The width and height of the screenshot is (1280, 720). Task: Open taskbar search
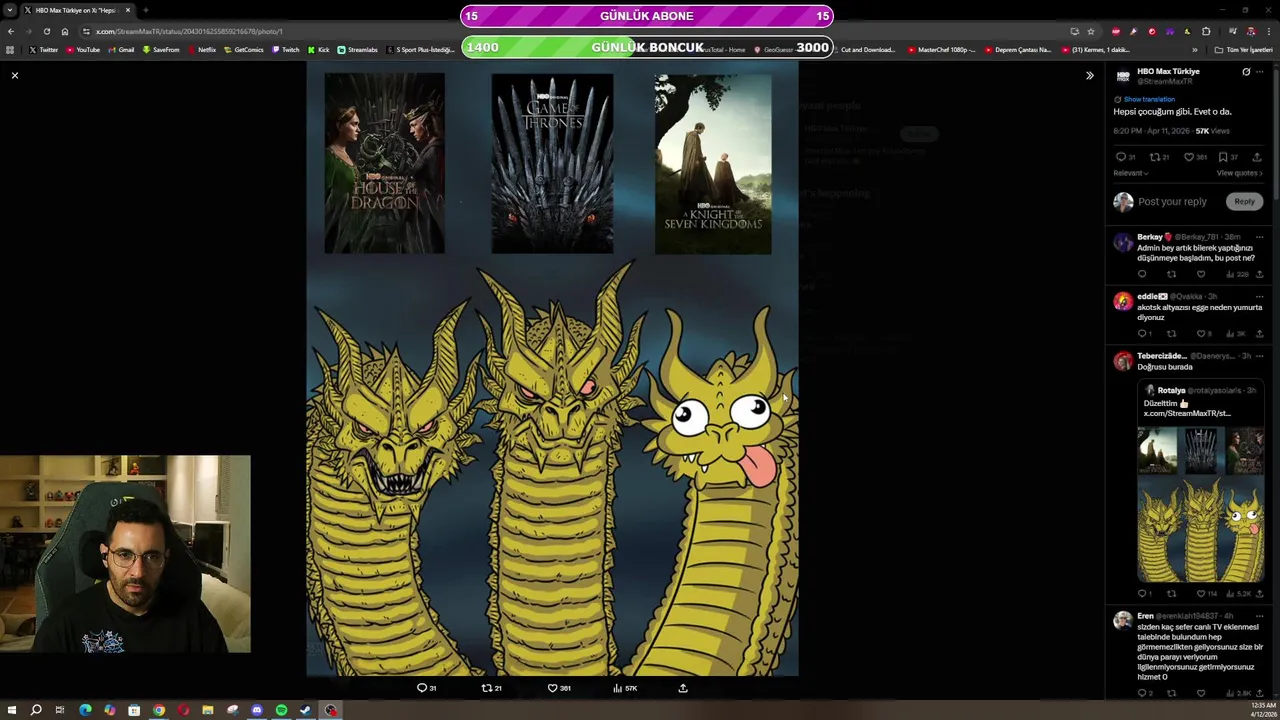coord(35,710)
